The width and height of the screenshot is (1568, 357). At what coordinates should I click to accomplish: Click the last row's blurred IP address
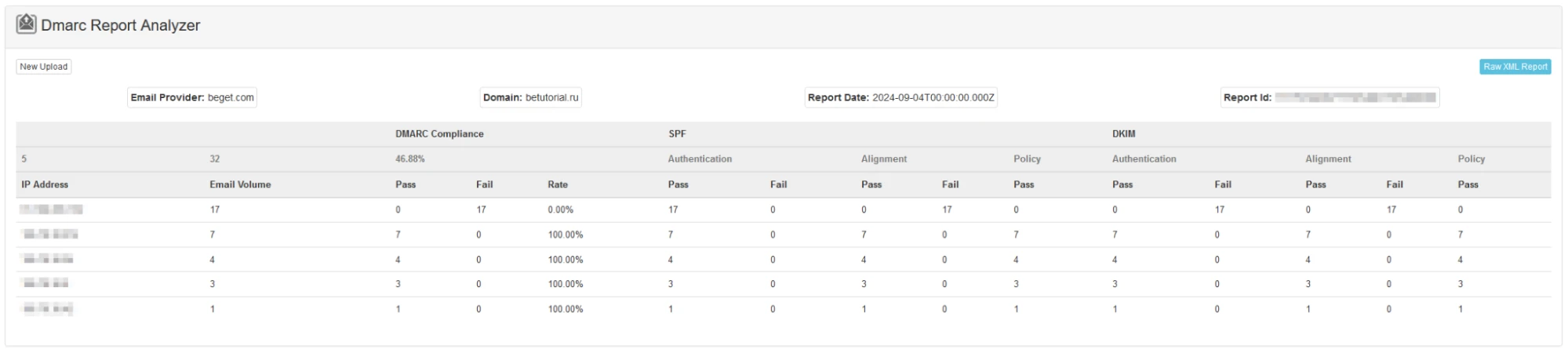point(48,309)
